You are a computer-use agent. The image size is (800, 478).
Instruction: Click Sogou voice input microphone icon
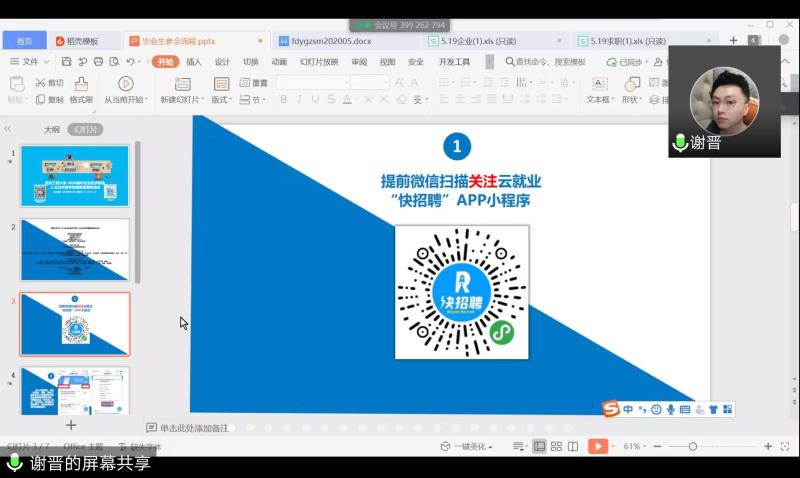[x=670, y=409]
